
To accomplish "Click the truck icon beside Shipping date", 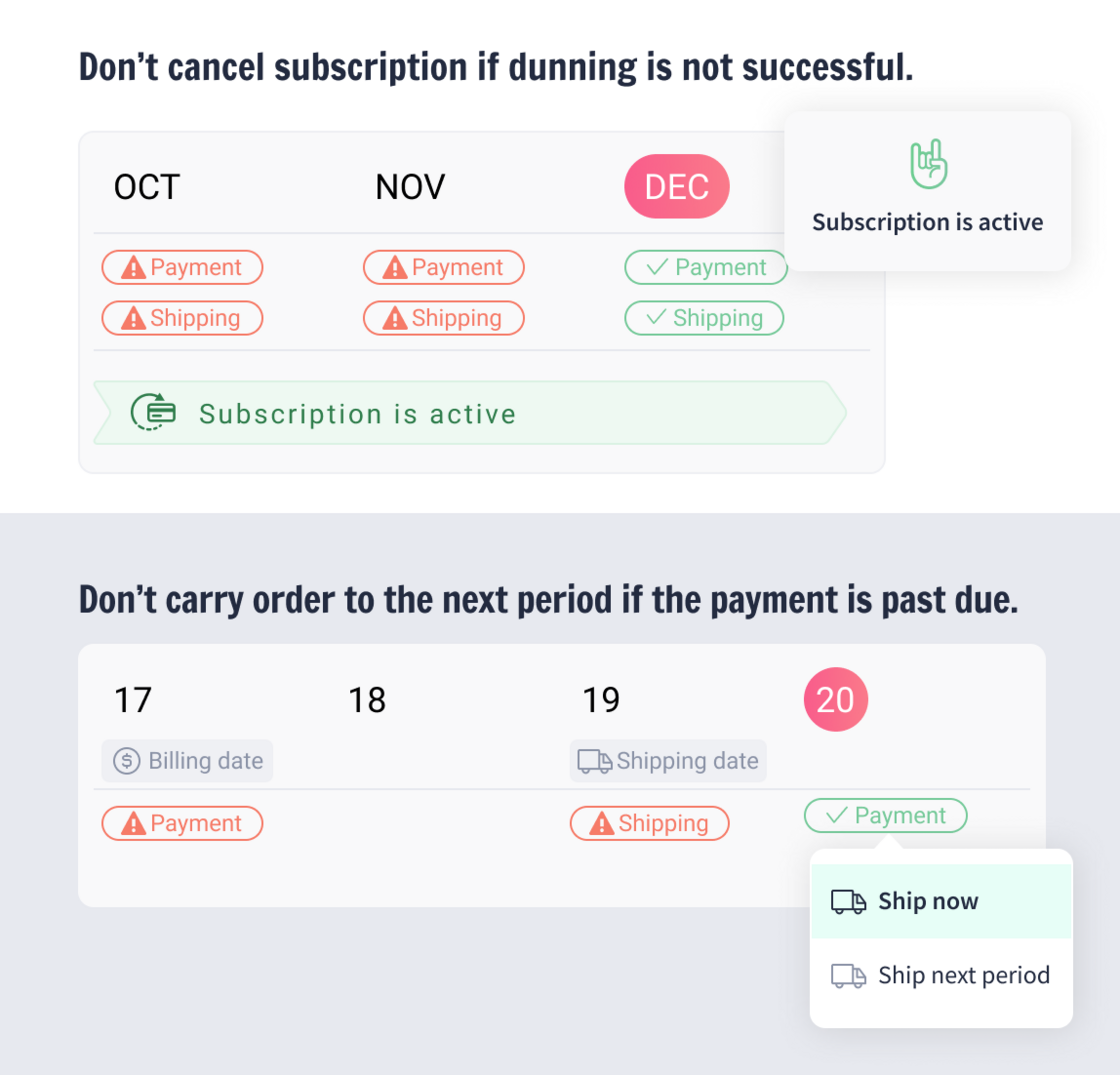I will [x=594, y=761].
